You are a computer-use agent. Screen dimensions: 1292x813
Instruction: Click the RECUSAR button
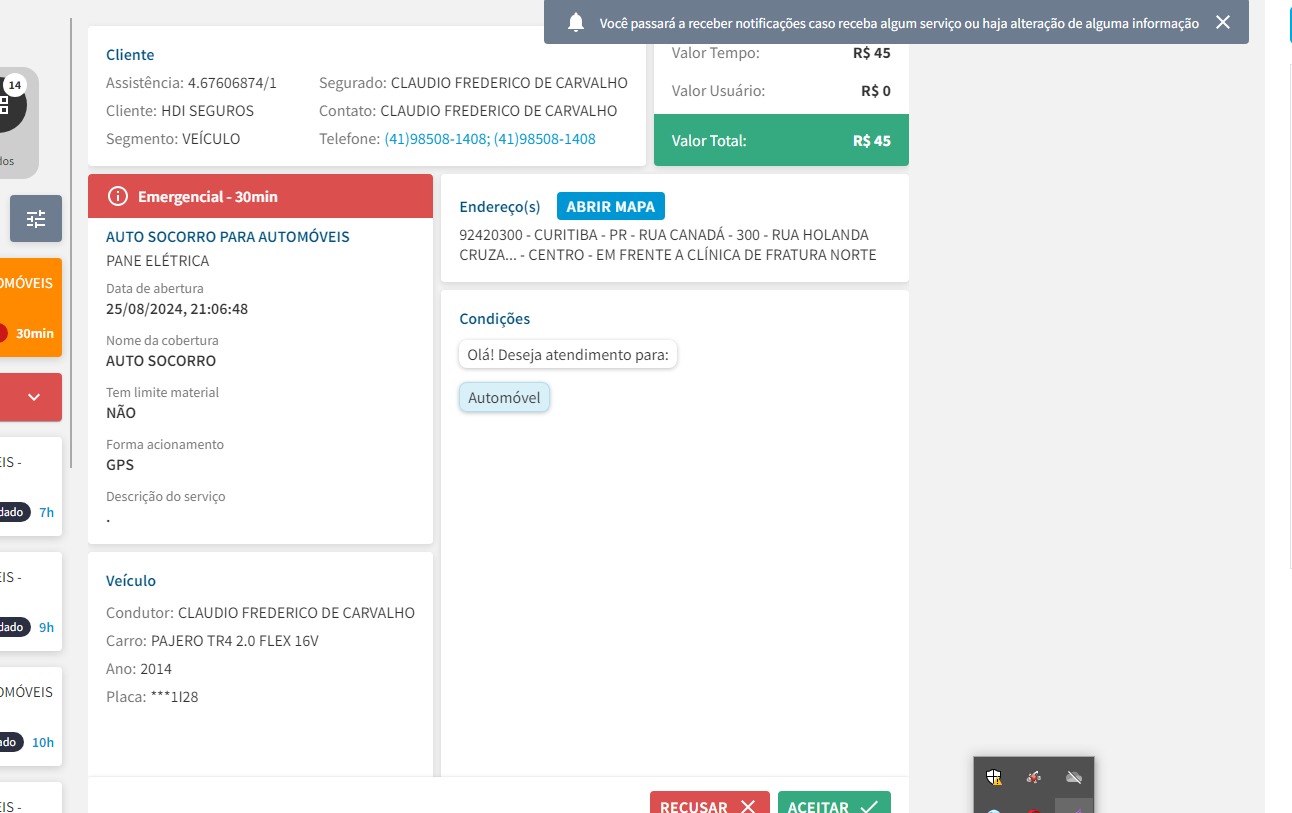point(709,805)
